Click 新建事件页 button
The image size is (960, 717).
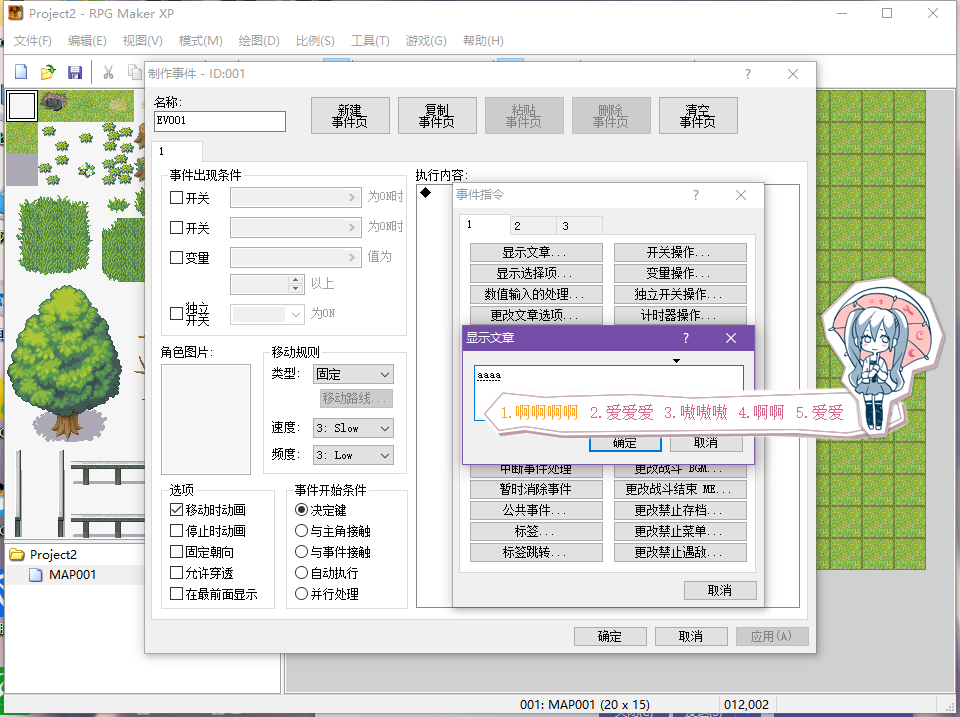pos(350,116)
